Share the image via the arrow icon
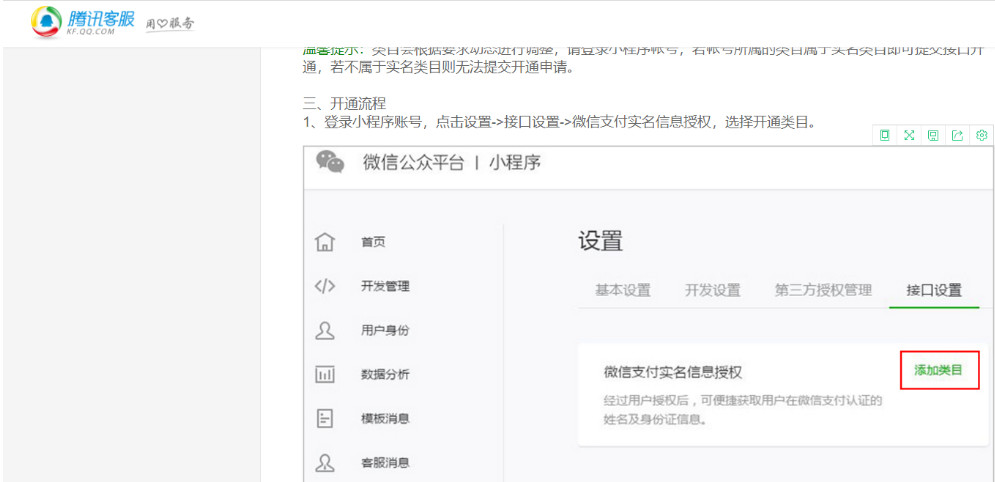 point(958,135)
